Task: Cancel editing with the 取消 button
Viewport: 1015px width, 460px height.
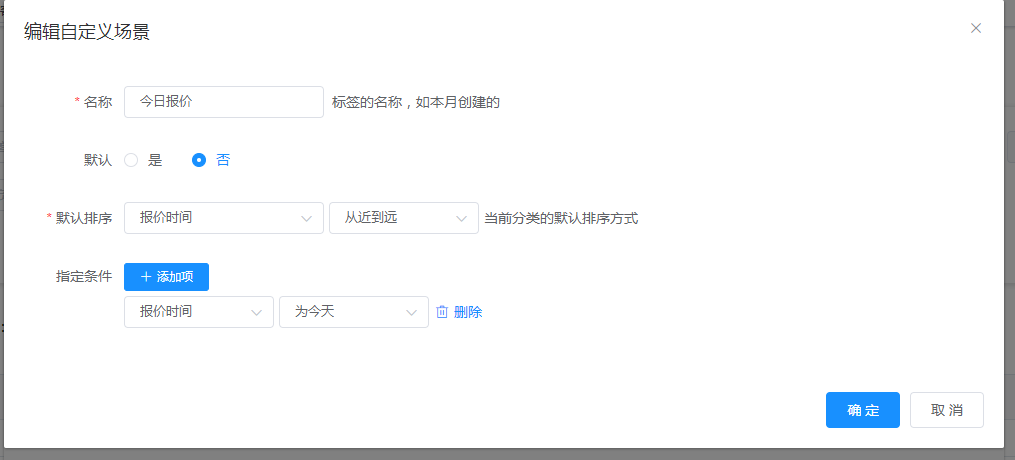Action: (x=946, y=410)
